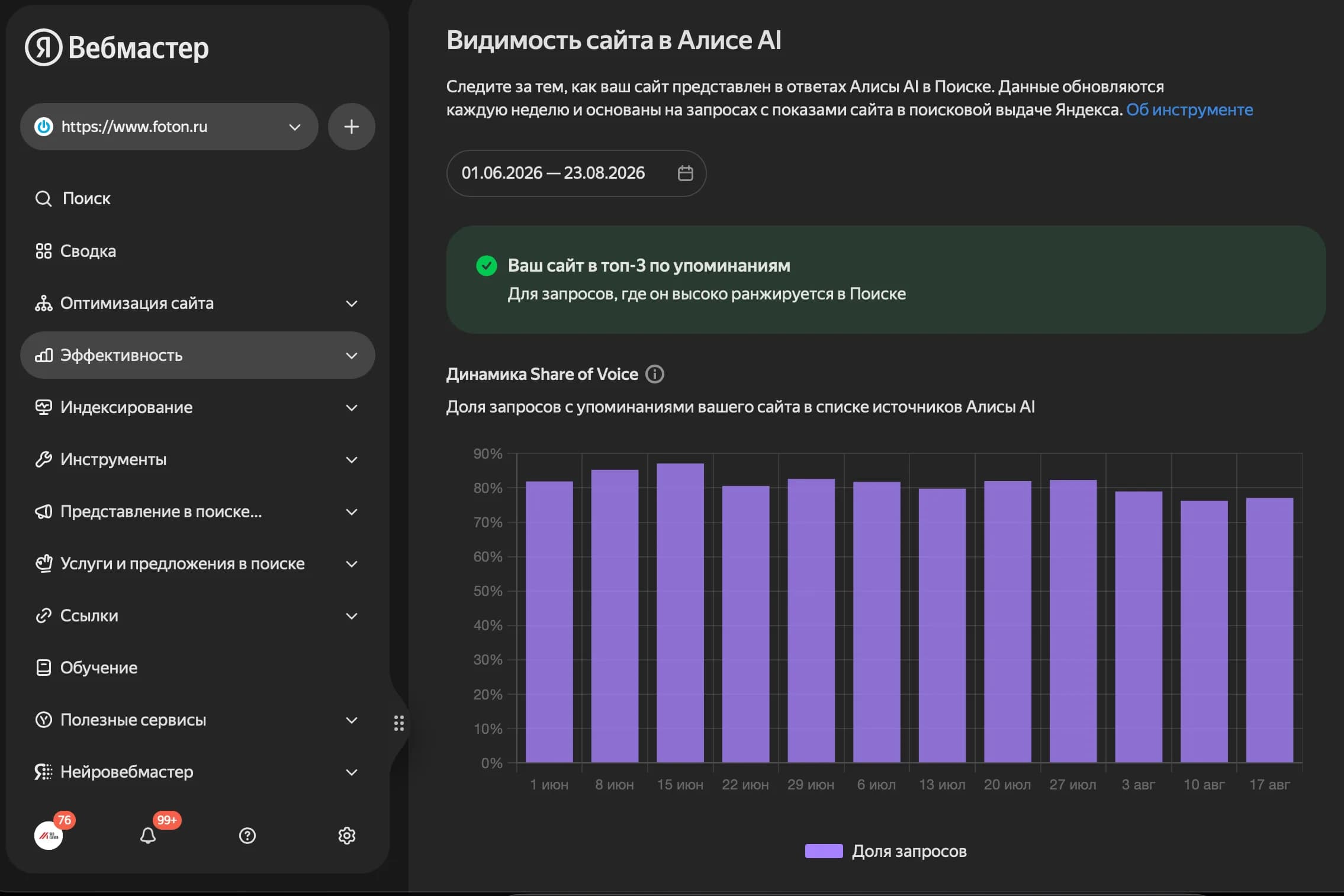Image resolution: width=1344 pixels, height=896 pixels.
Task: Click the Сводка grid icon
Action: (x=43, y=251)
